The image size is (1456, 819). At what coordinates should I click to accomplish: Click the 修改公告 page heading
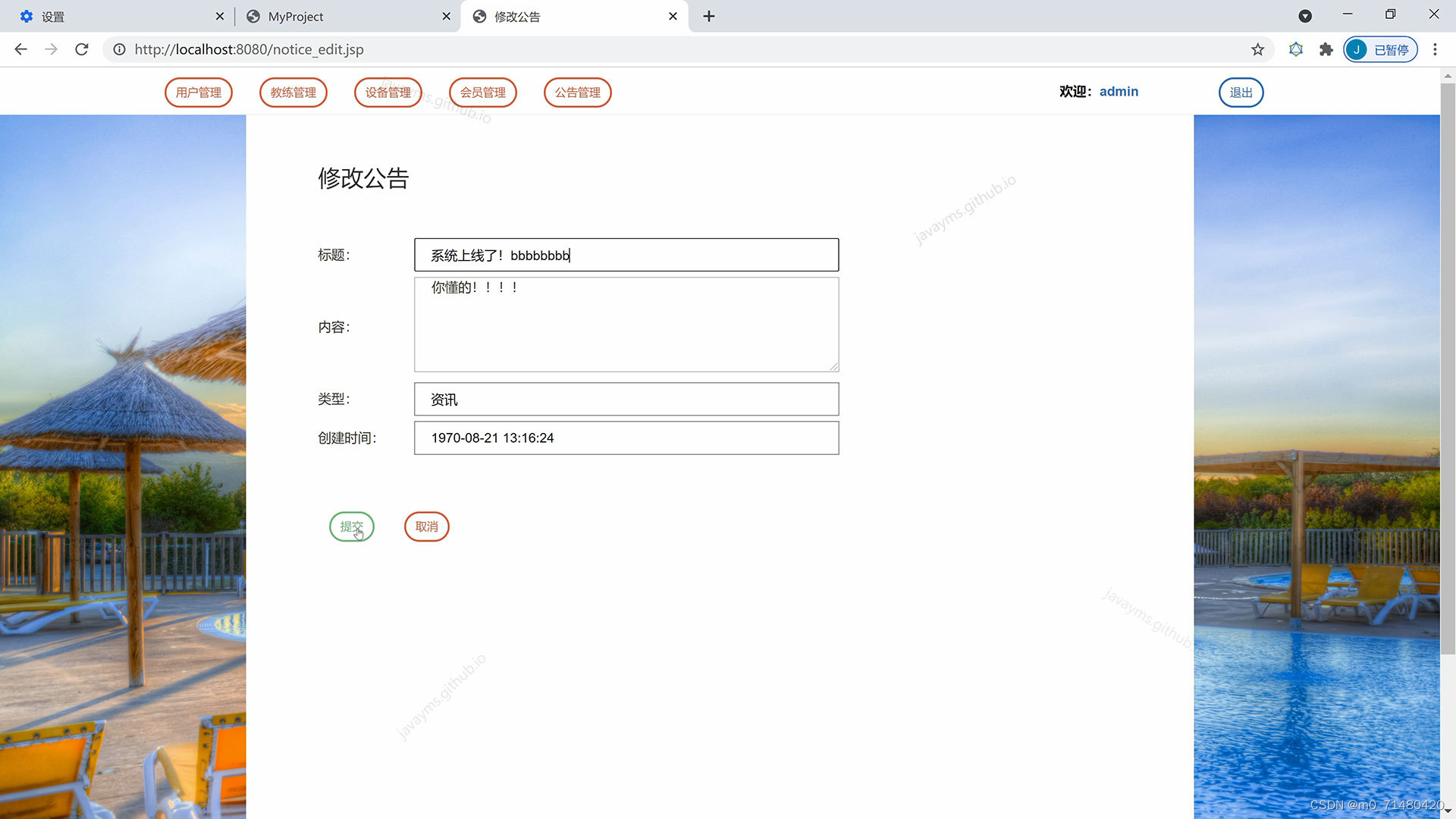point(363,178)
